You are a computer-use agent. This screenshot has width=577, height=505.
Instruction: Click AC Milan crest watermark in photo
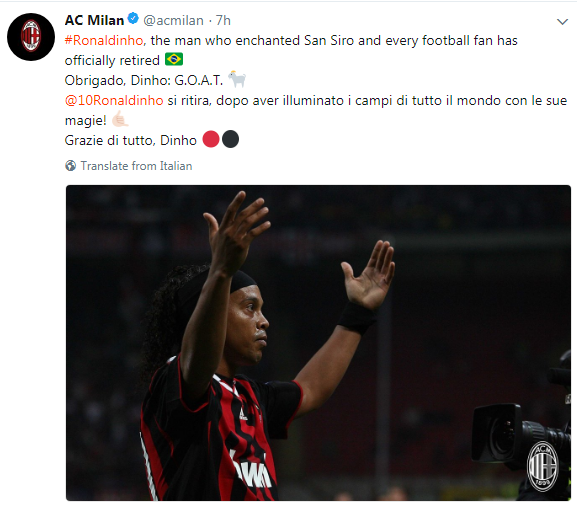pos(543,467)
